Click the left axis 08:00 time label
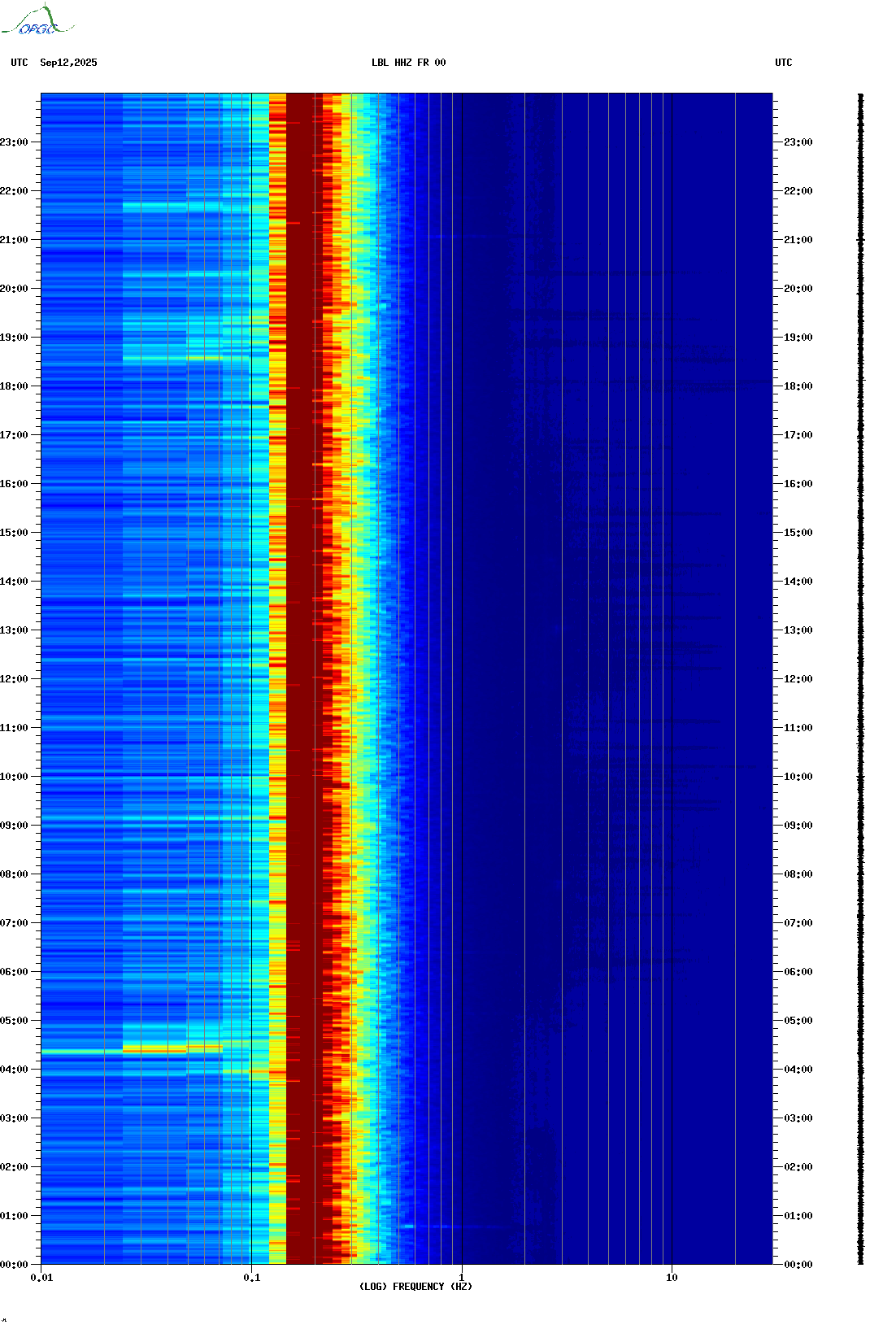 pyautogui.click(x=14, y=874)
